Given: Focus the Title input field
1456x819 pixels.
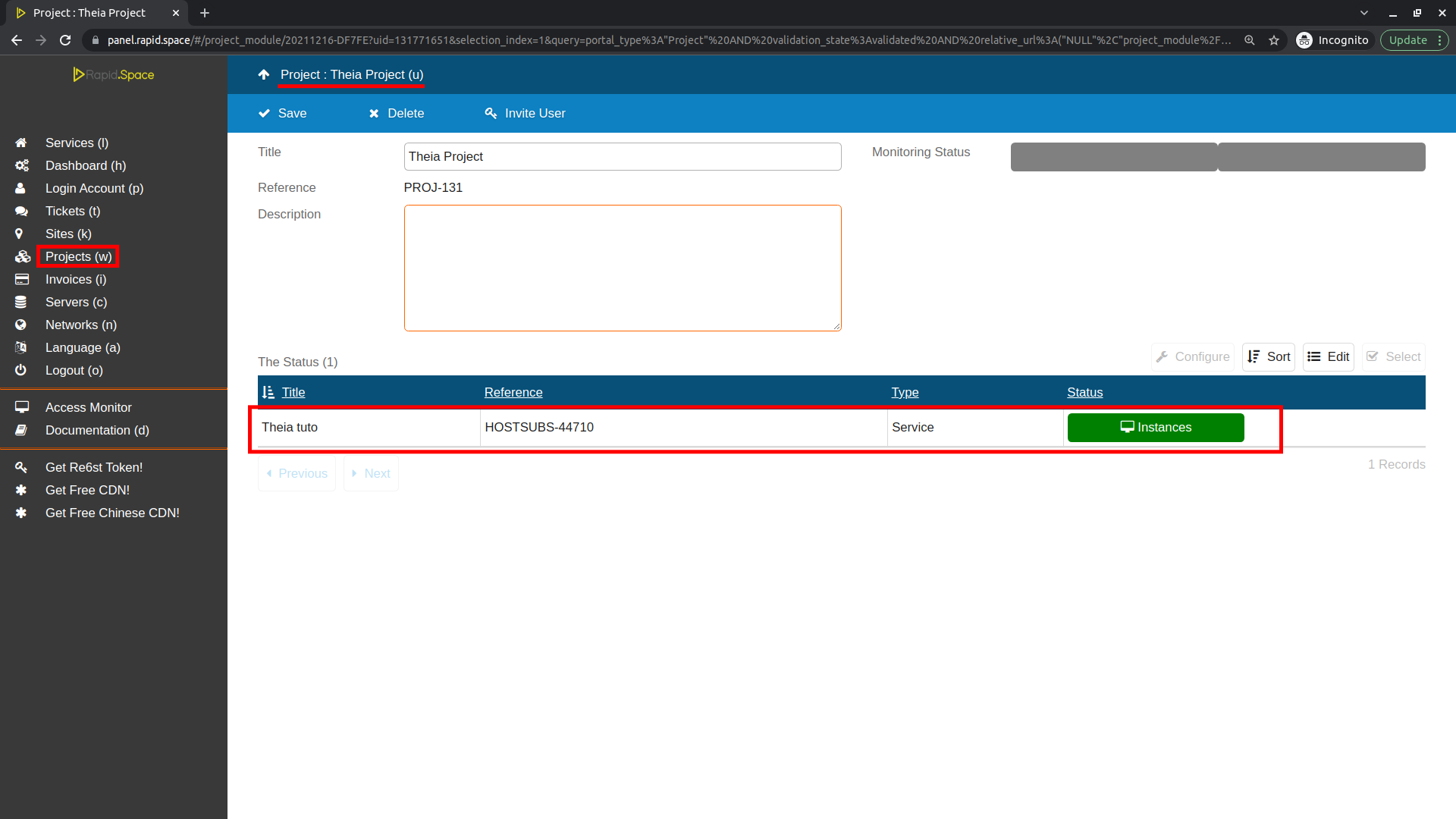Looking at the screenshot, I should point(623,156).
